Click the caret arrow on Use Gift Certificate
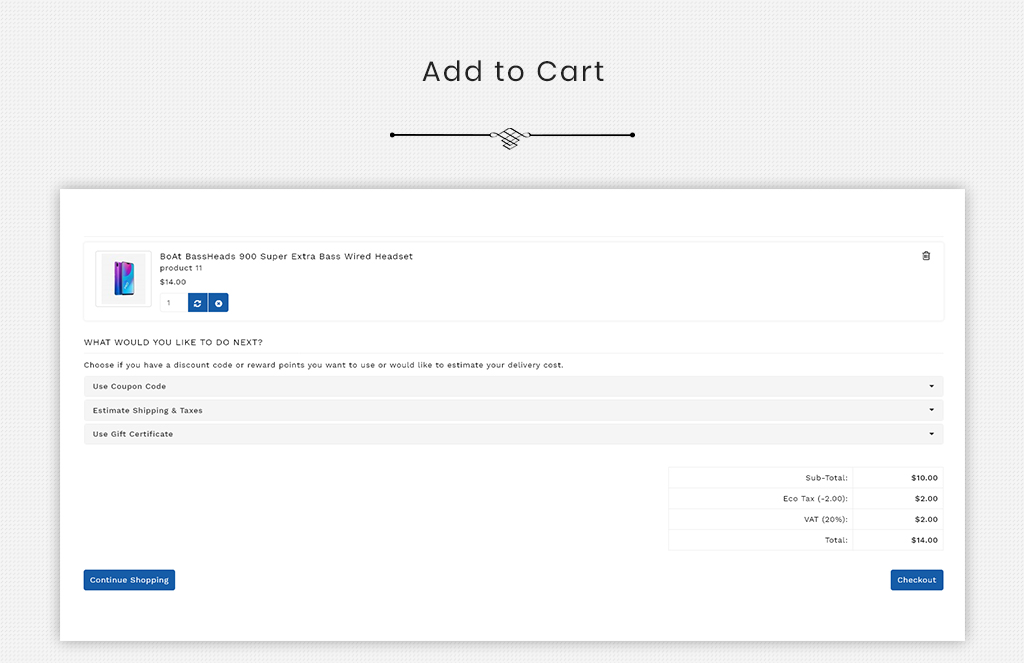 tap(931, 434)
